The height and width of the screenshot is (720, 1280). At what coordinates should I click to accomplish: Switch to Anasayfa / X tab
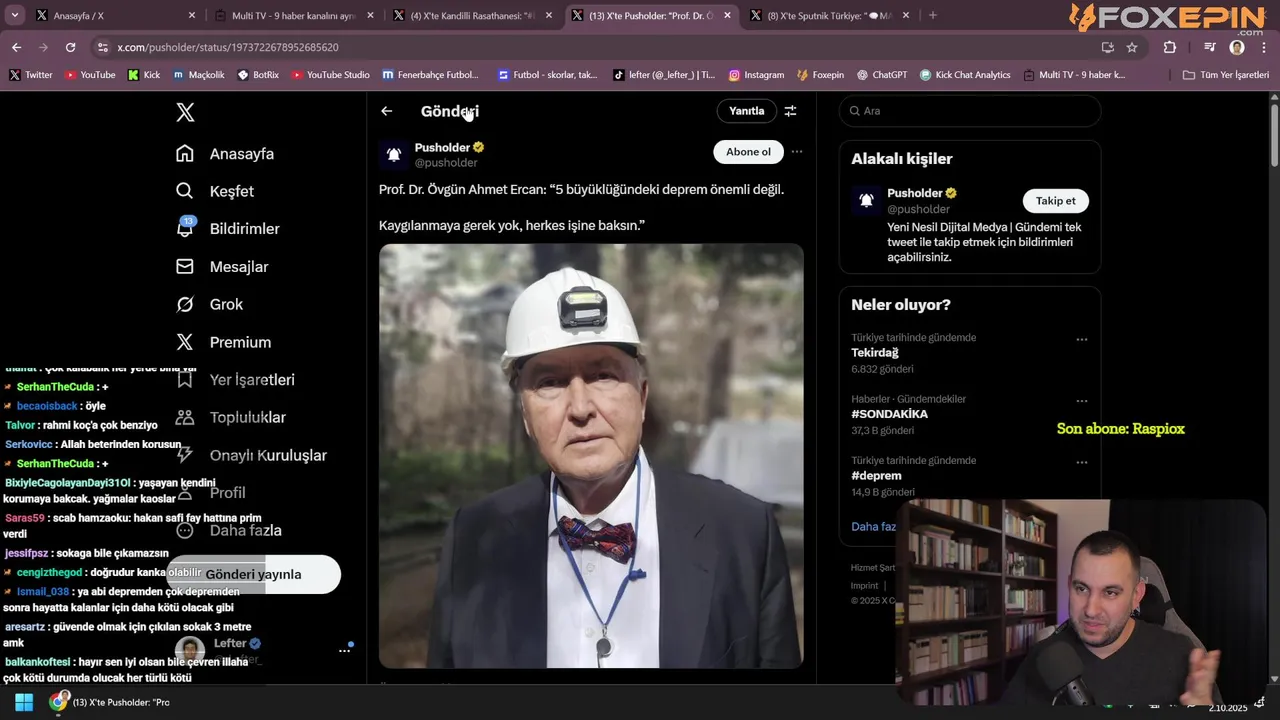115,15
